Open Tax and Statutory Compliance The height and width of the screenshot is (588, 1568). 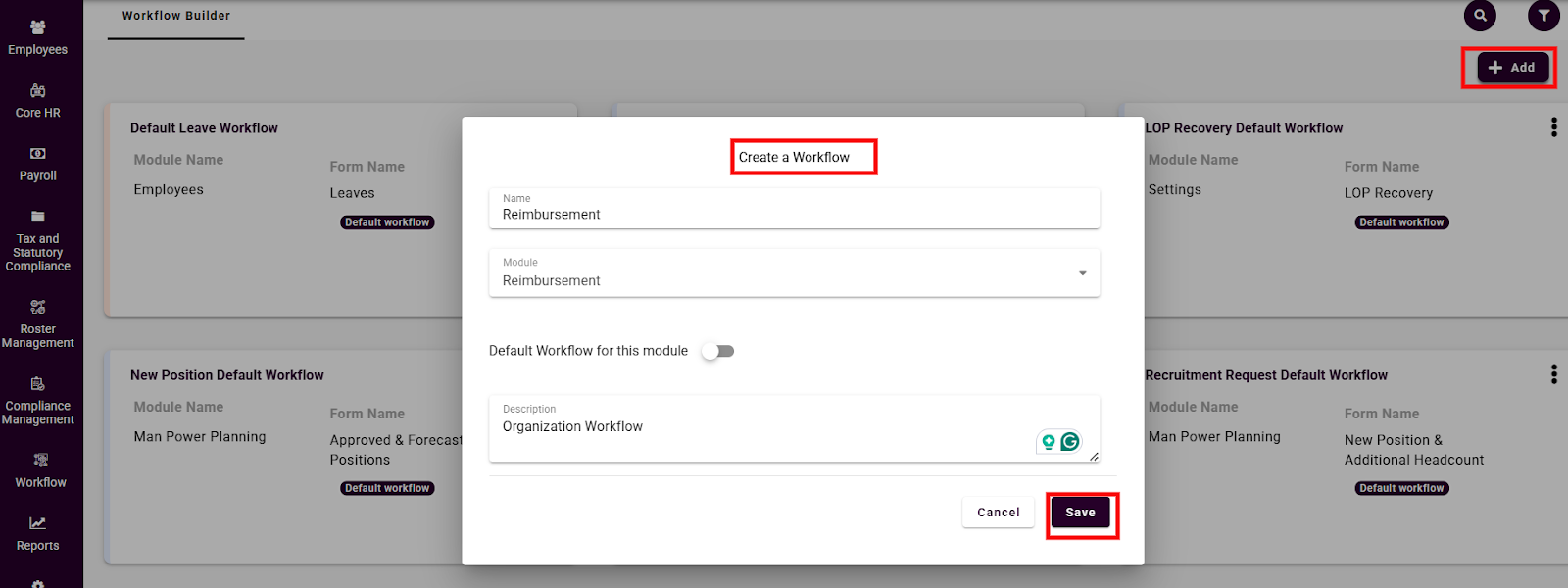[x=37, y=240]
